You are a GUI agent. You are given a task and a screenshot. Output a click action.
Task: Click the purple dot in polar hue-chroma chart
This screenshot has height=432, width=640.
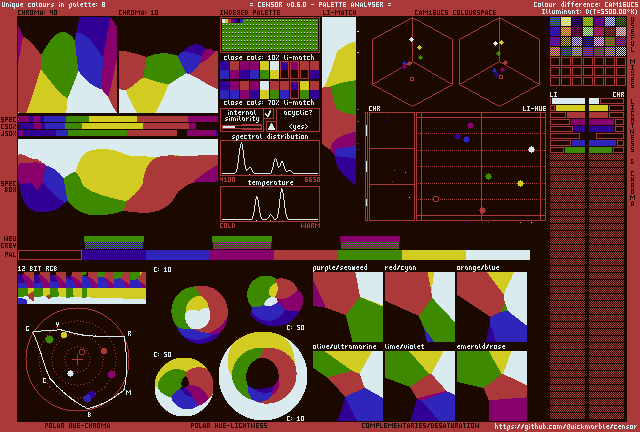[111, 374]
